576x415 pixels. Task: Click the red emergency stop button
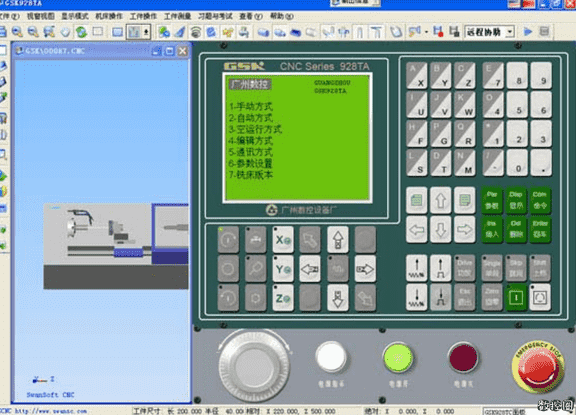click(x=538, y=366)
